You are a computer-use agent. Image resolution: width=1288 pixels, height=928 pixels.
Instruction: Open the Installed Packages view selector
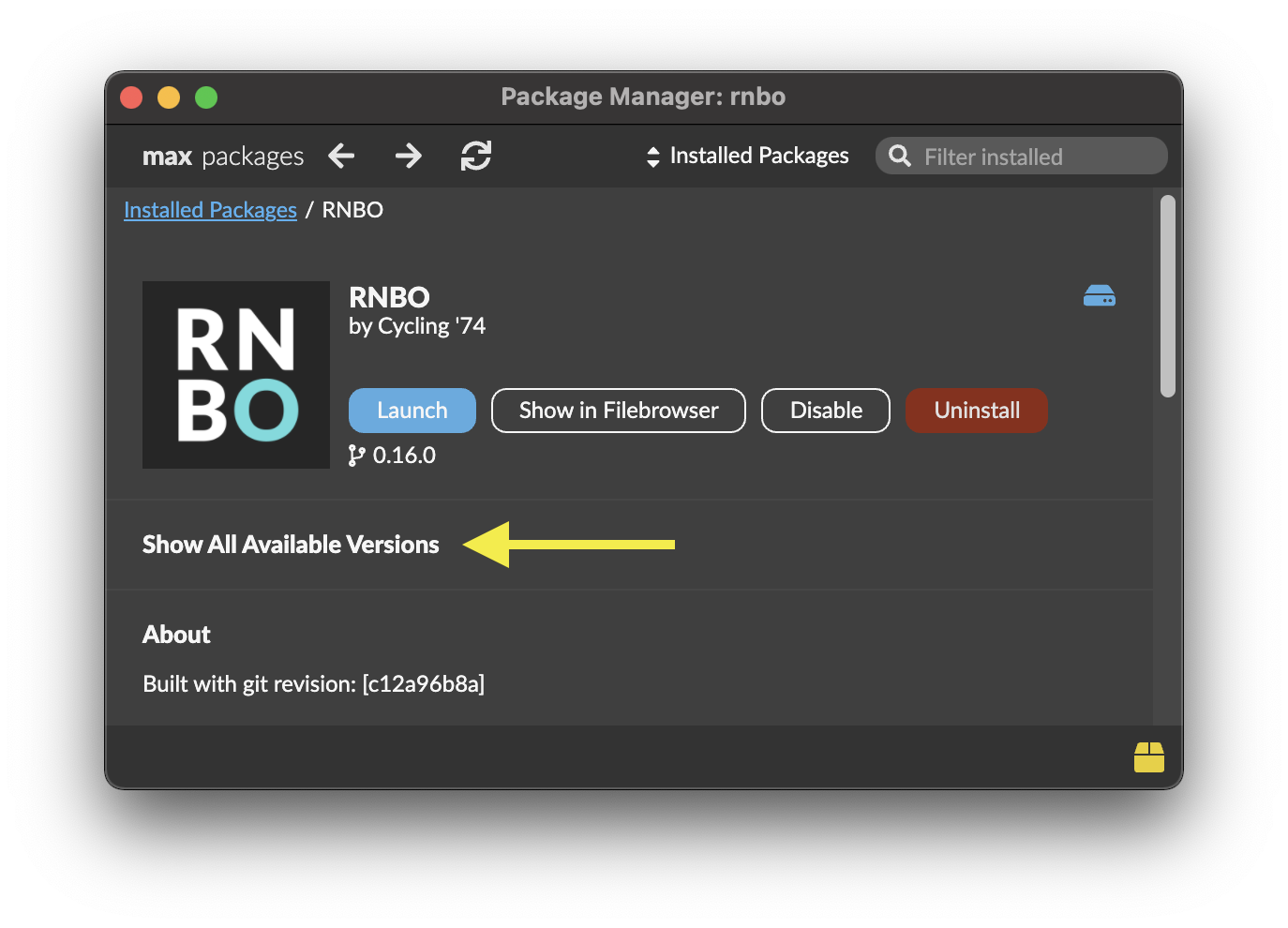pos(759,156)
